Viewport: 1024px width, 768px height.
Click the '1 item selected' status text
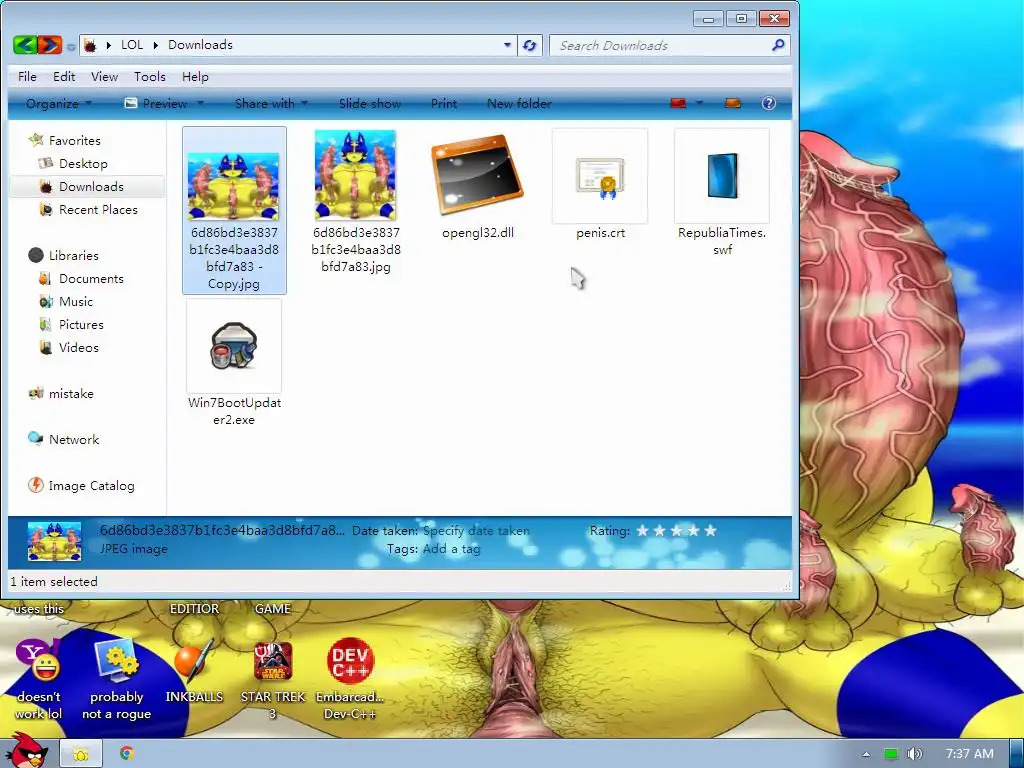[54, 582]
